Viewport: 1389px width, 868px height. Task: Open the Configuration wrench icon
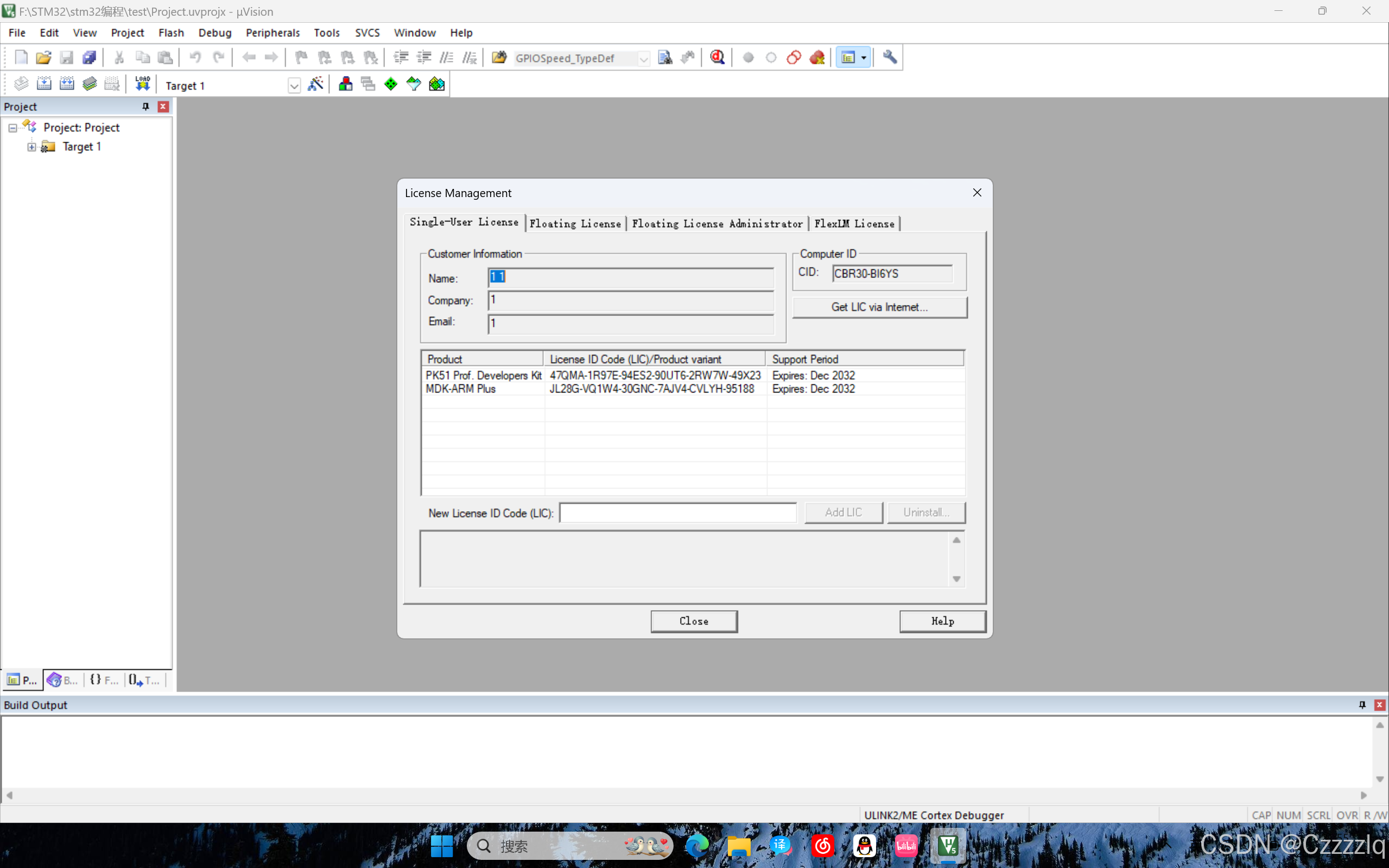889,58
